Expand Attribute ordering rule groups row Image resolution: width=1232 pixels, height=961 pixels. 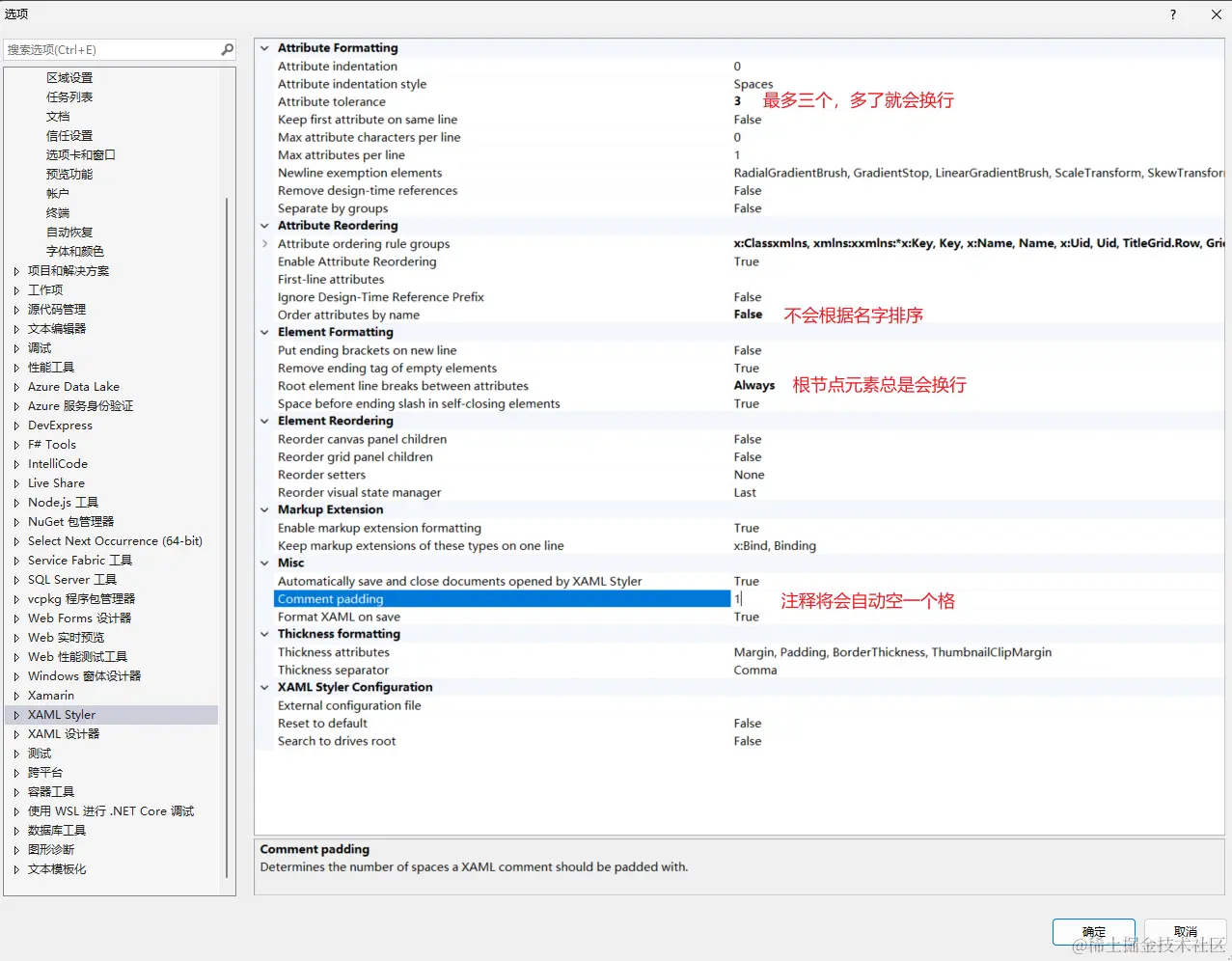tap(265, 243)
